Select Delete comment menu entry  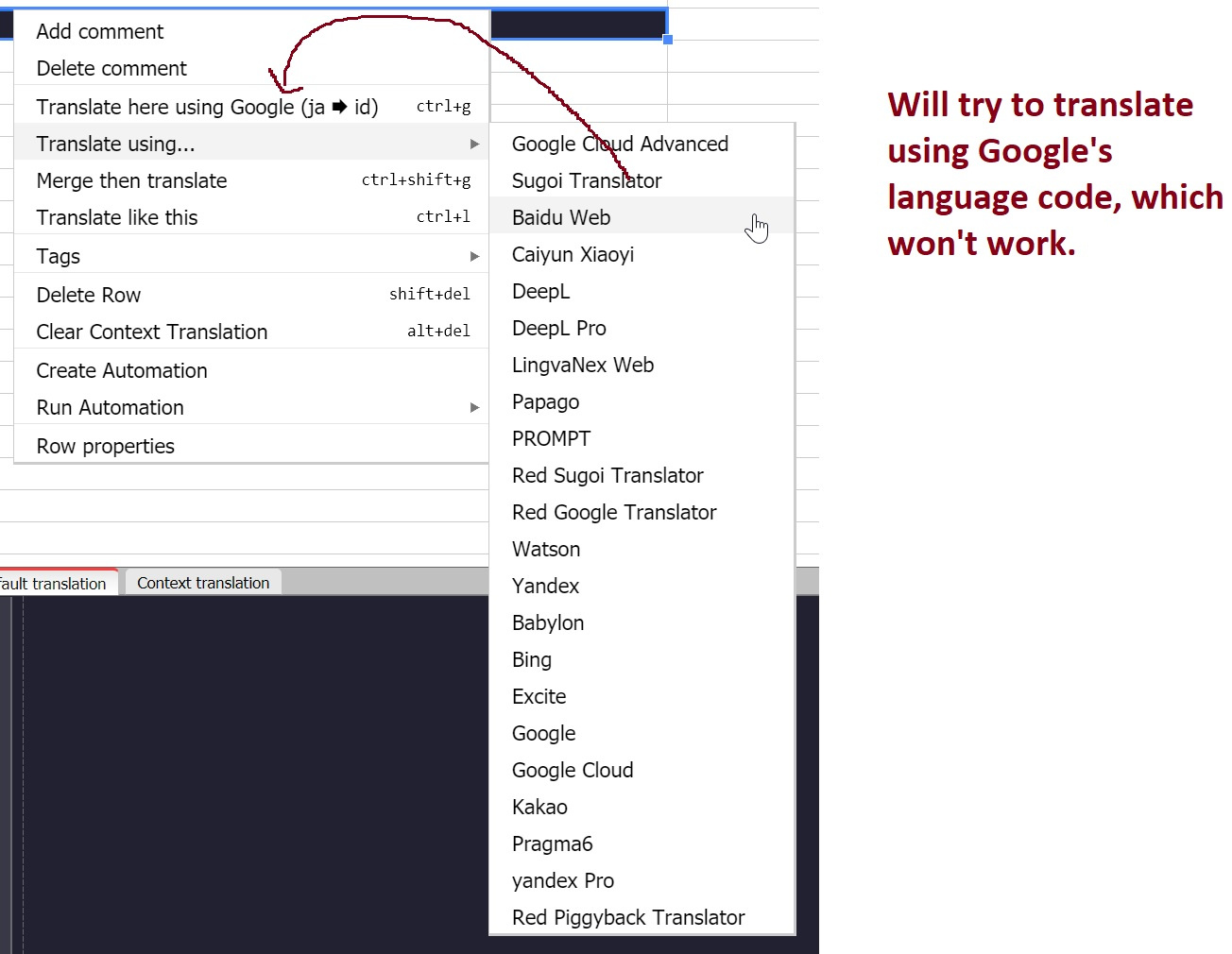(251, 68)
